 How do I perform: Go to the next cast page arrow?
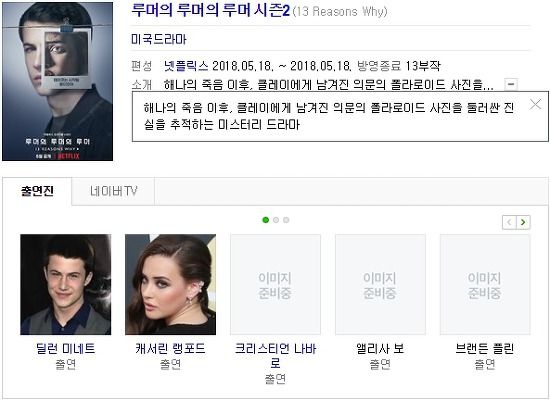click(523, 222)
